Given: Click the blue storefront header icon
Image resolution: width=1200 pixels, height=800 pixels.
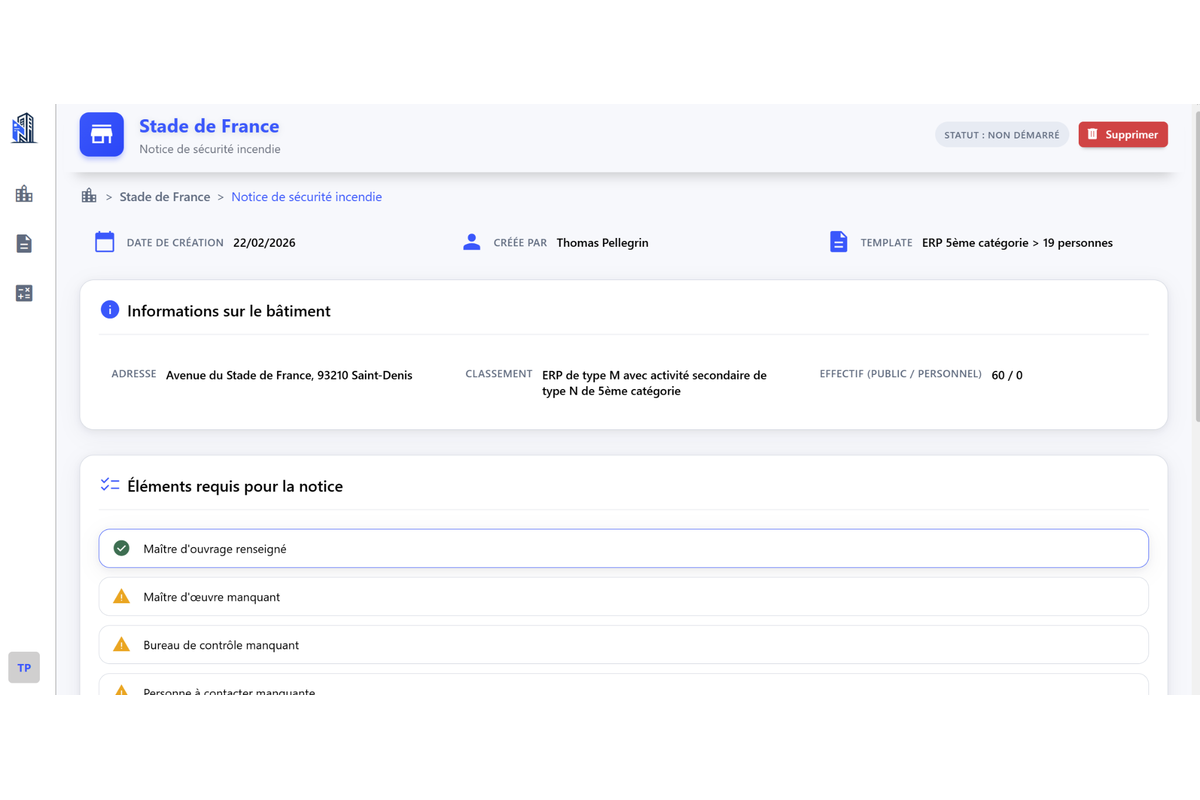Looking at the screenshot, I should (102, 135).
